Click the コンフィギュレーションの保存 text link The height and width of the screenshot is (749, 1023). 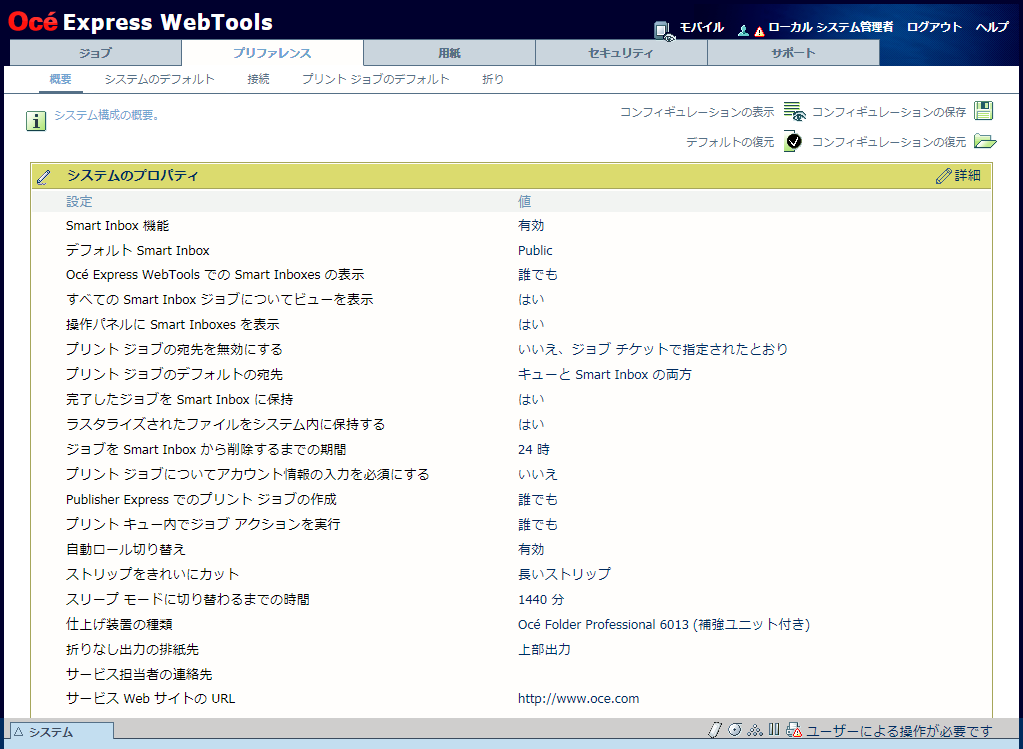[889, 112]
